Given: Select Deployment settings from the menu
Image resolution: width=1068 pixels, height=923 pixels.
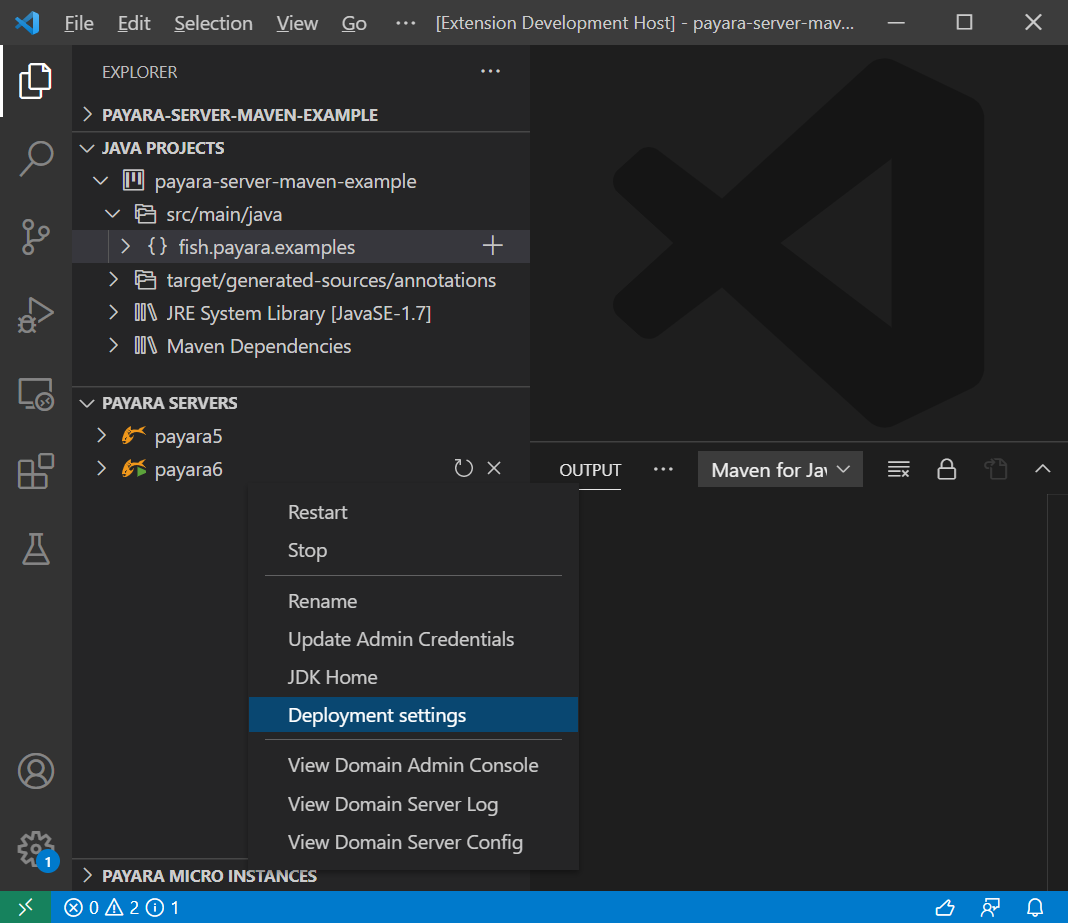Looking at the screenshot, I should pyautogui.click(x=377, y=715).
